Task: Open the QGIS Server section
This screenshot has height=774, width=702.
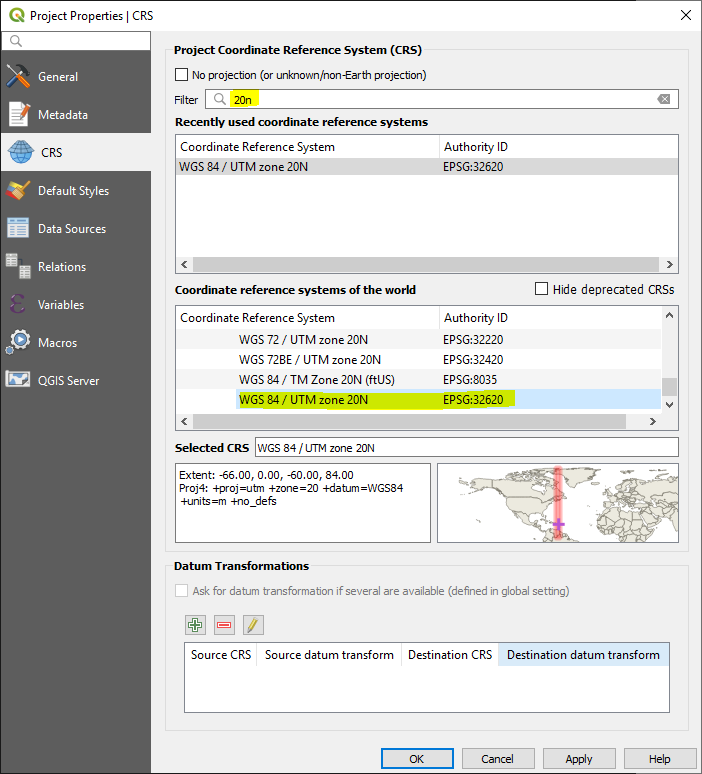Action: pos(68,381)
